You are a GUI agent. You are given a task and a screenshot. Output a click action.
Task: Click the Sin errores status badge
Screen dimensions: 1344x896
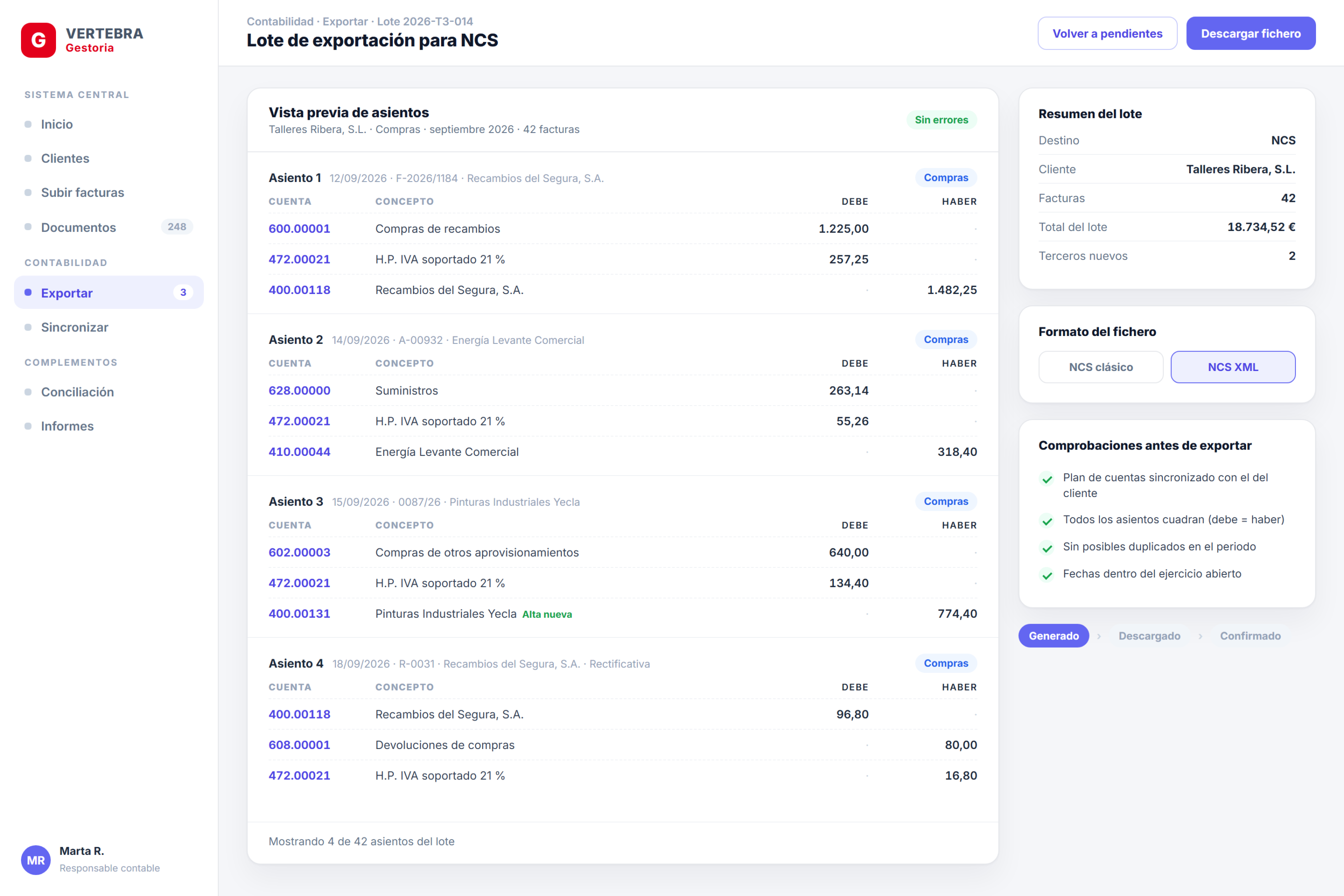941,119
